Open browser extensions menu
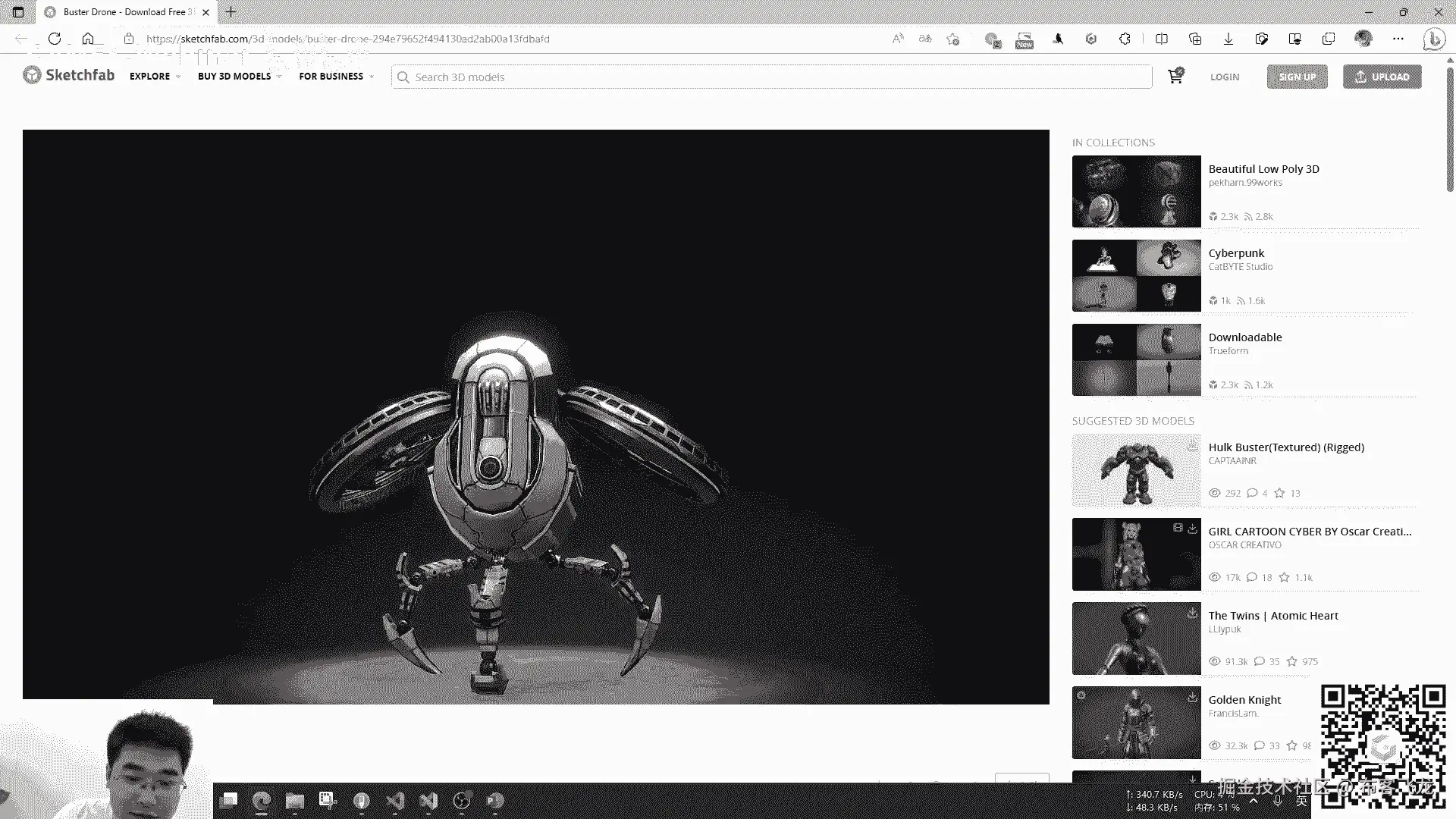Screen dimensions: 1456x819 point(1125,39)
